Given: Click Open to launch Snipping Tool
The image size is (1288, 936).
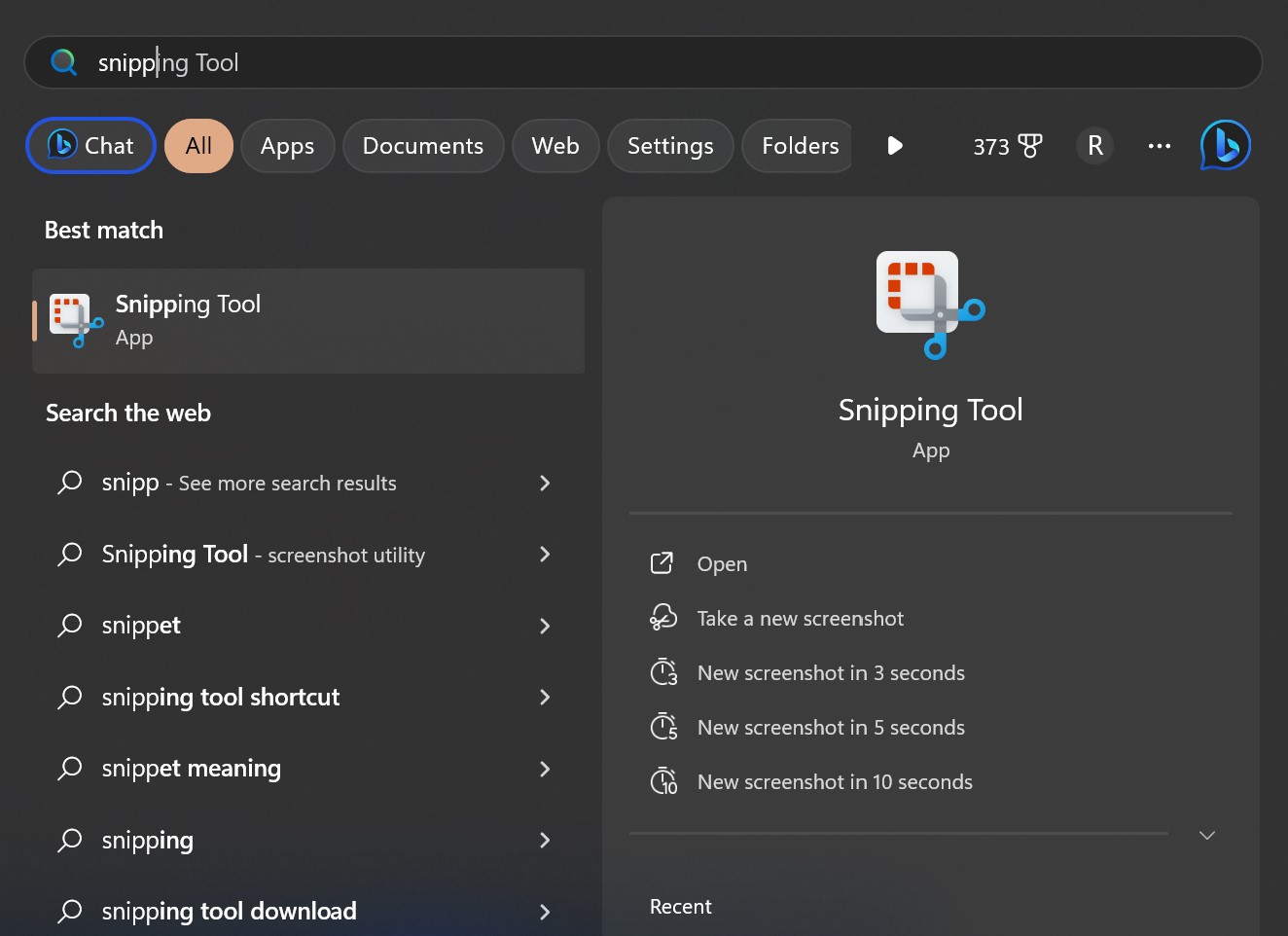Looking at the screenshot, I should 721,563.
